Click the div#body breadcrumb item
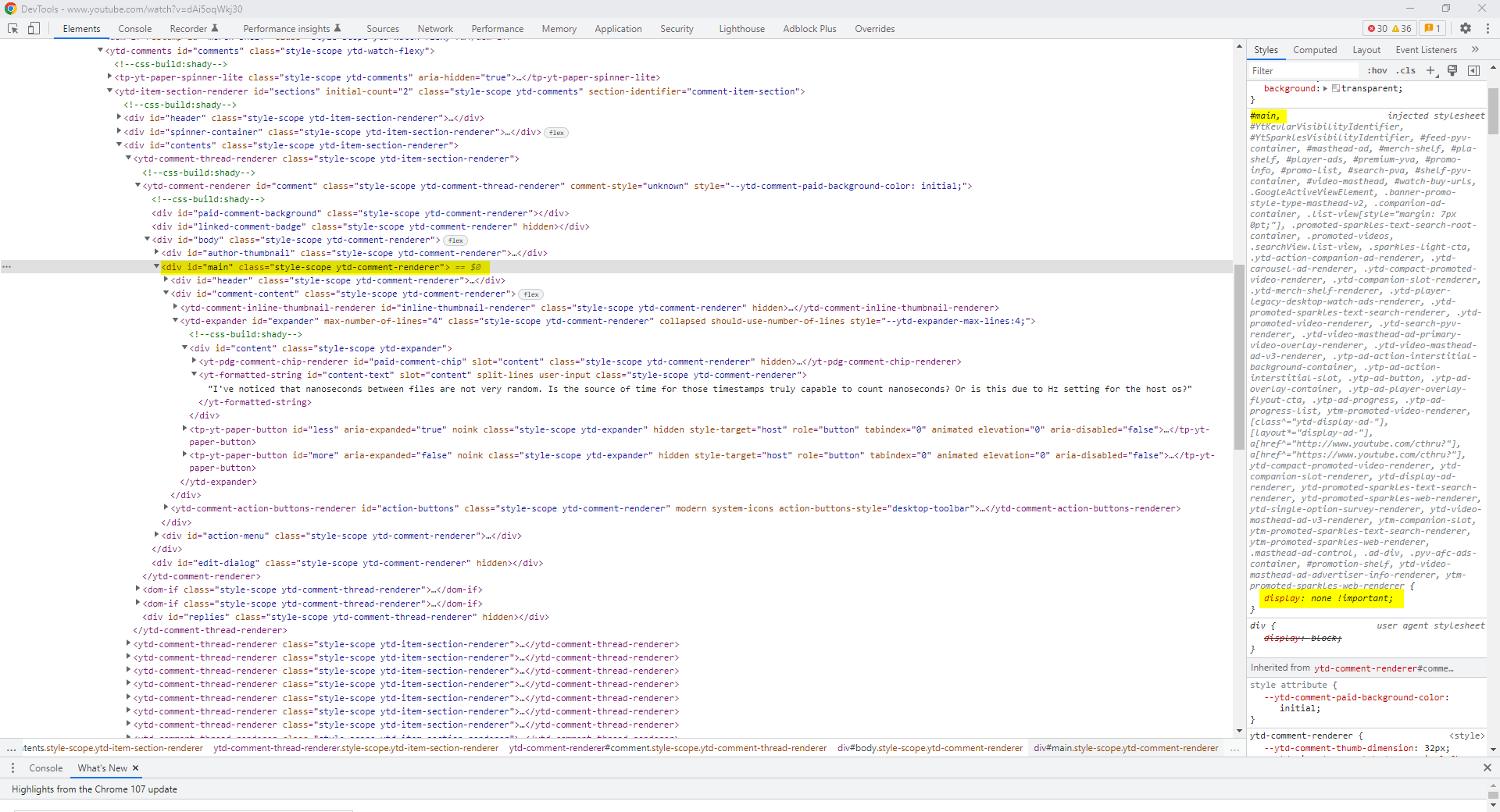Image resolution: width=1500 pixels, height=812 pixels. tap(930, 748)
